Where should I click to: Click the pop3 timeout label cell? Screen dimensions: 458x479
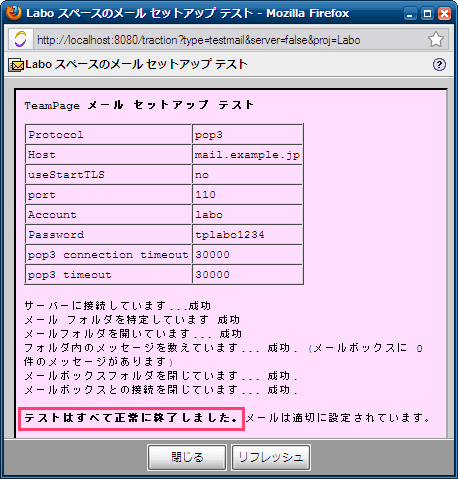tap(108, 275)
